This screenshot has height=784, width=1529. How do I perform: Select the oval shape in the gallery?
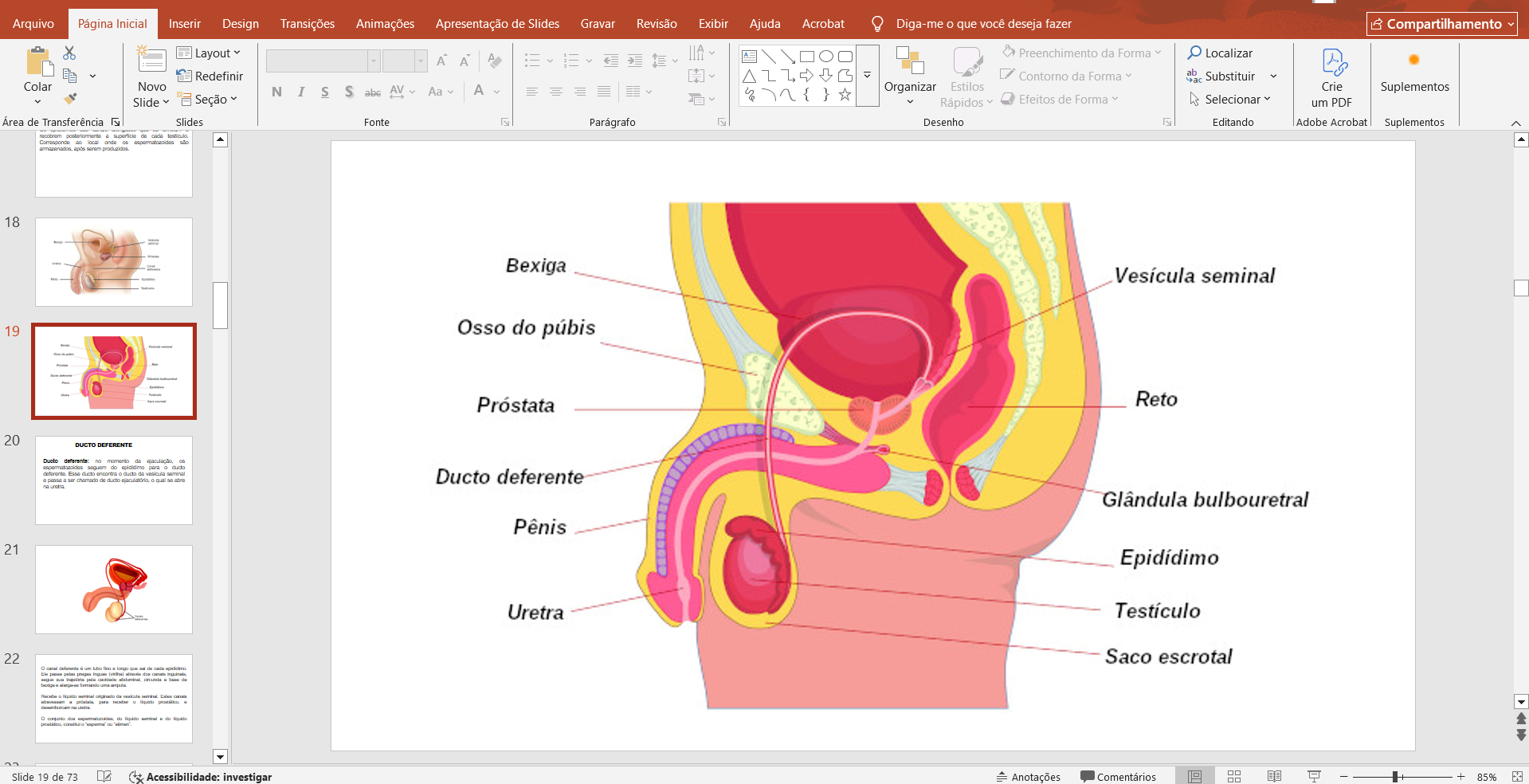coord(826,56)
